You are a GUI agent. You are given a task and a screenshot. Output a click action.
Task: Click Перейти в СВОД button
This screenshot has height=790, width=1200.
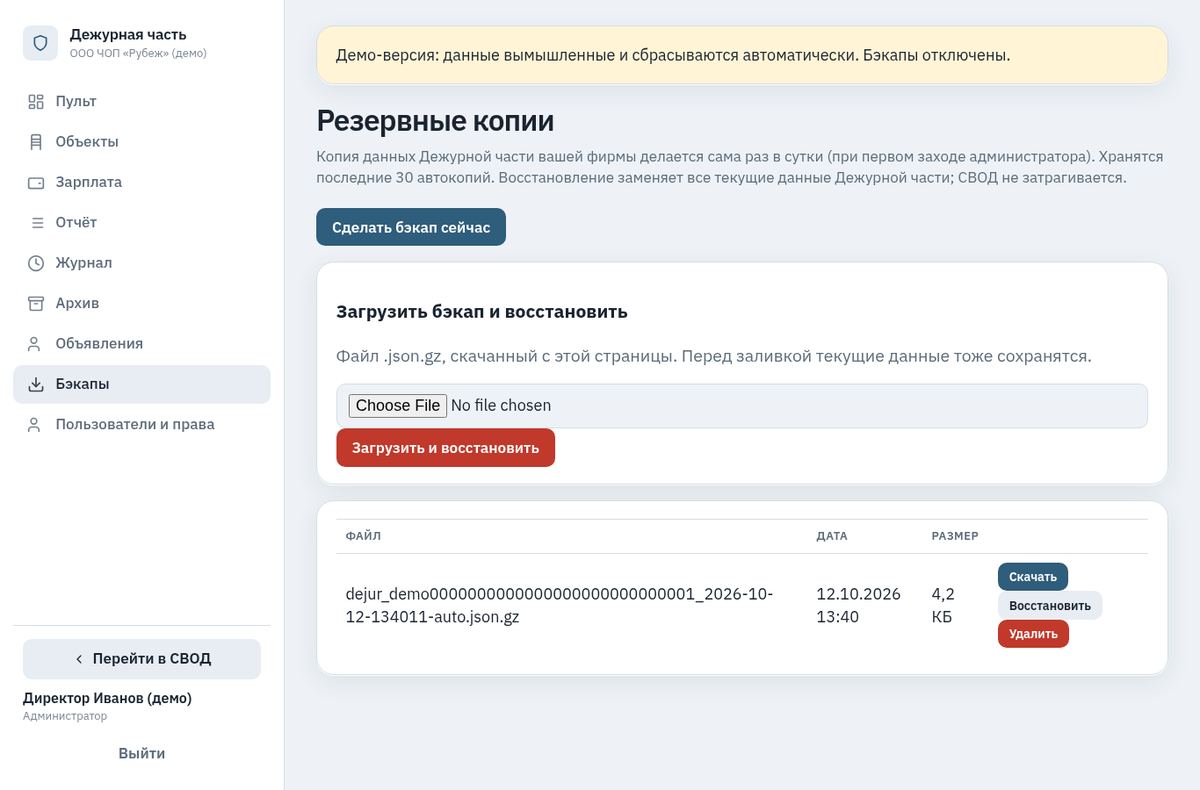click(142, 659)
